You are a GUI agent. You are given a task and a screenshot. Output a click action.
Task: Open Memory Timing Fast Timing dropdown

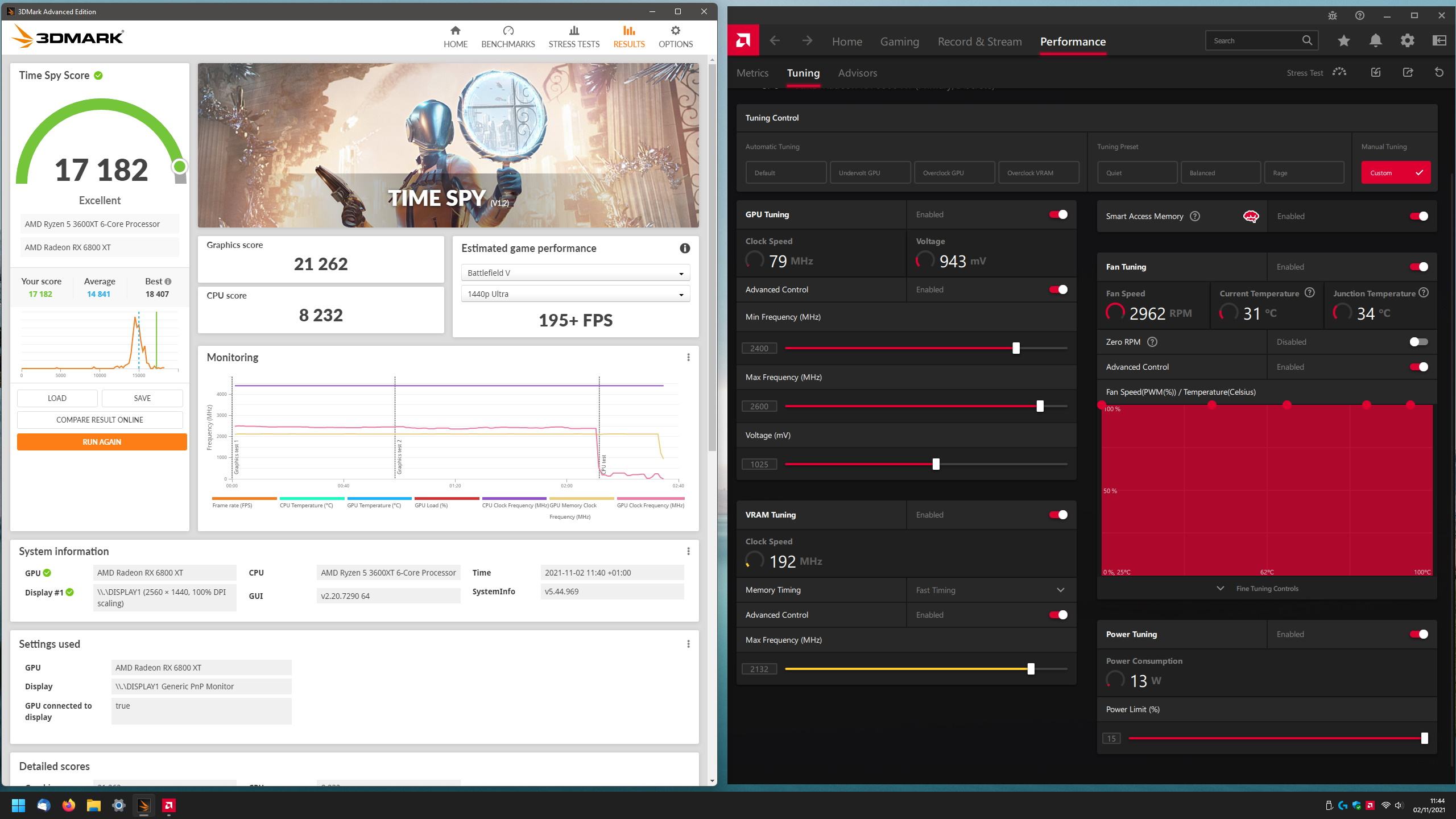click(991, 590)
